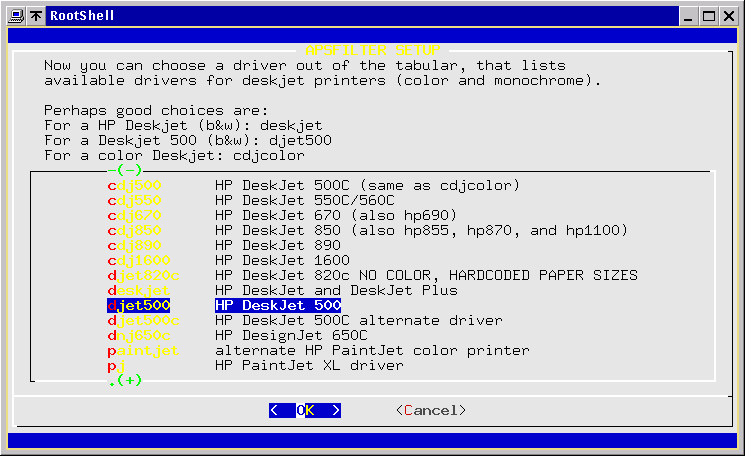Screen dimensions: 745x456
Task: Select djet820c NO COLOR driver row
Action: tap(145, 275)
